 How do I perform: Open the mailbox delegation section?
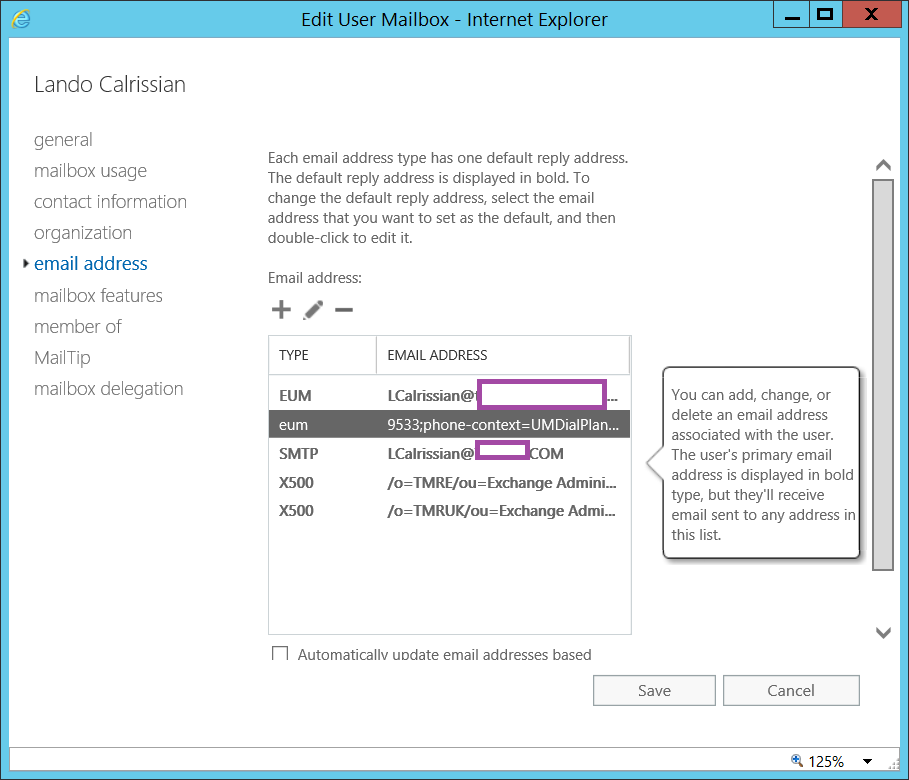coord(108,389)
